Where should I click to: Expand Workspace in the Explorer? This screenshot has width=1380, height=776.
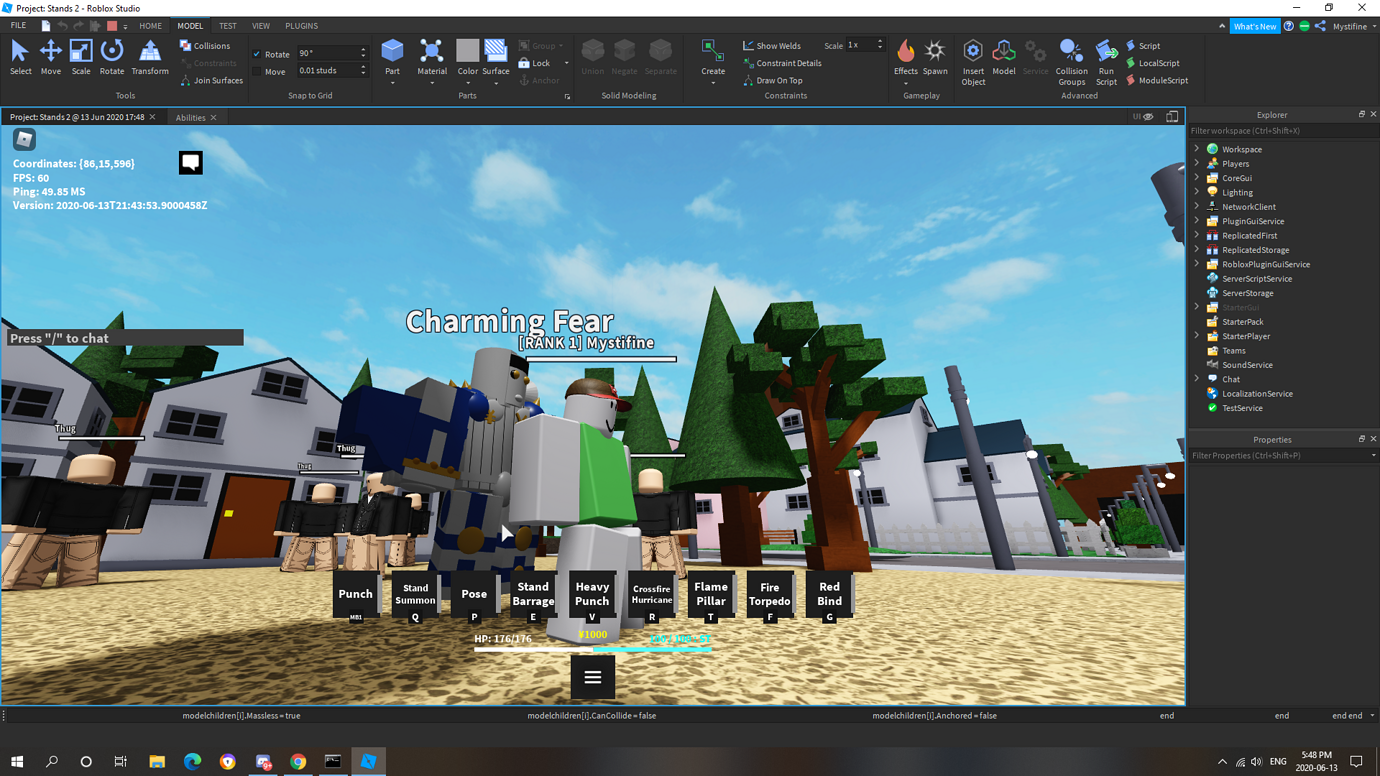pyautogui.click(x=1196, y=148)
